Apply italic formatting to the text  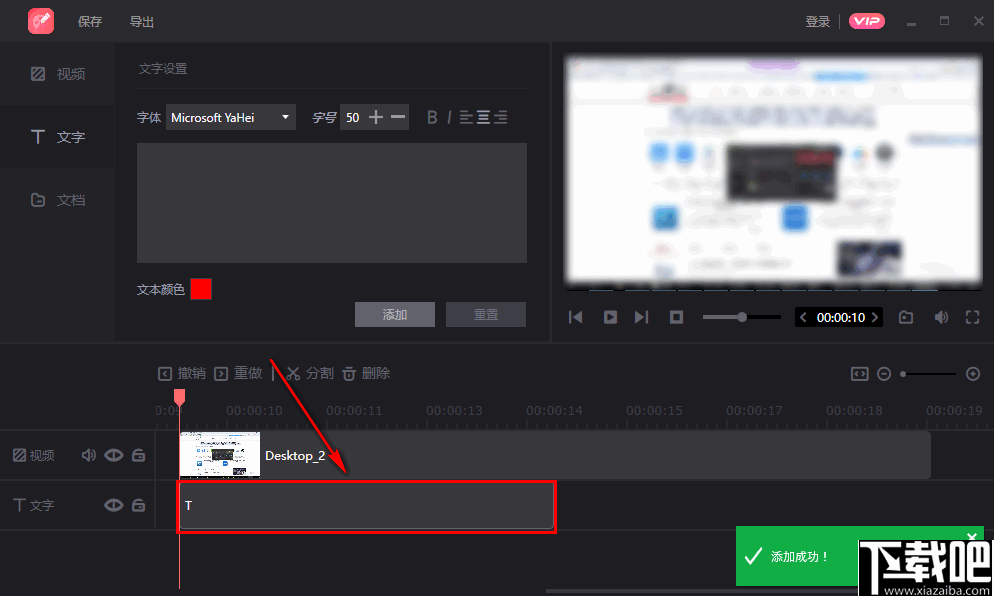pos(448,117)
